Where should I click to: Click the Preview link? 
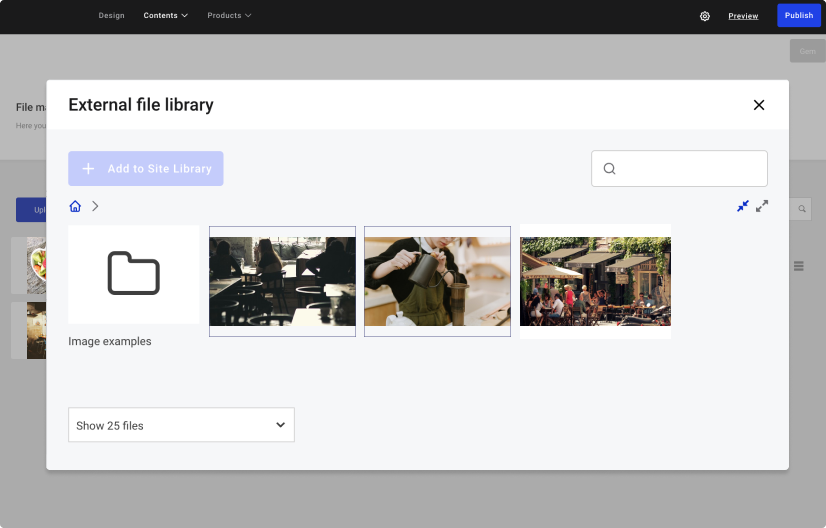743,16
